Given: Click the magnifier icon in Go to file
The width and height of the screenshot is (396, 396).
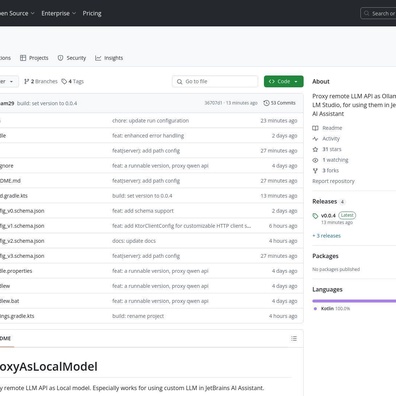Looking at the screenshot, I should pos(179,82).
